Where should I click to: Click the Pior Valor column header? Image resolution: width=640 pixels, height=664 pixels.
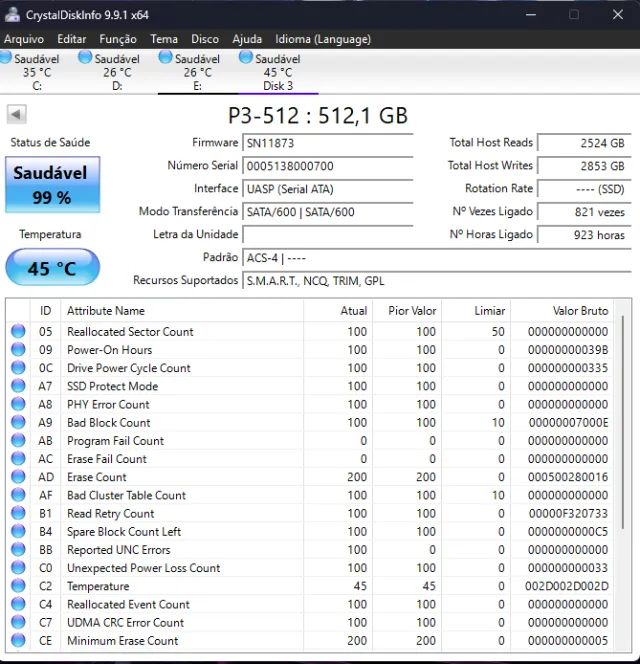pyautogui.click(x=407, y=311)
